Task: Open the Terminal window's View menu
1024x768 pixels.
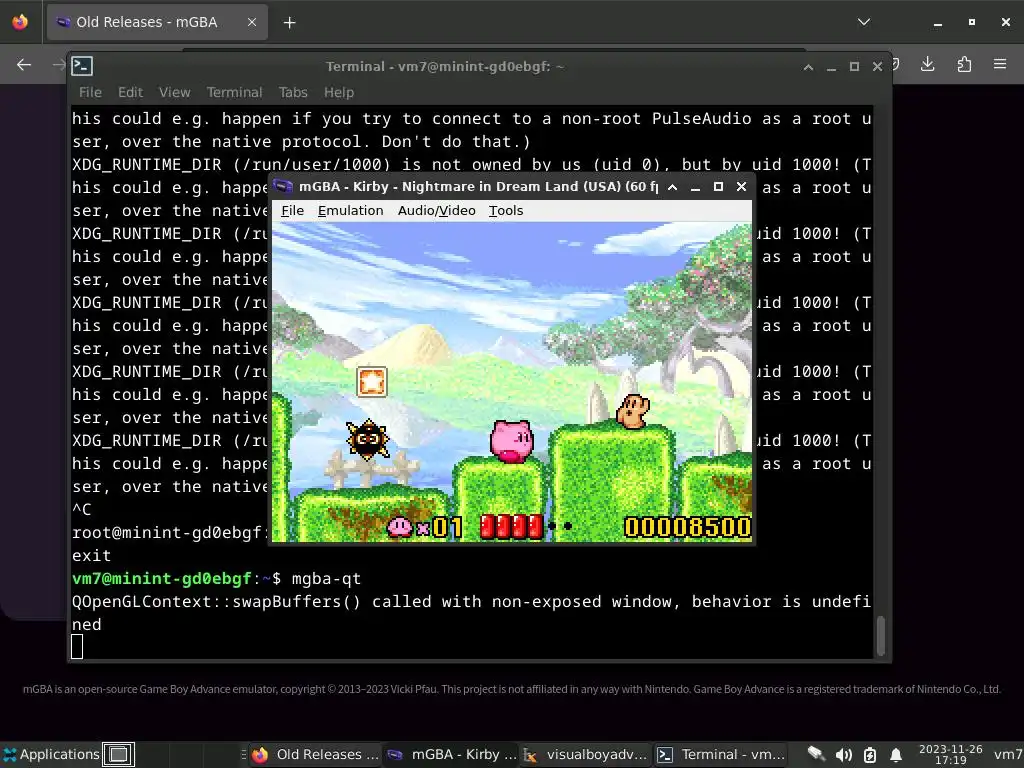Action: 174,92
